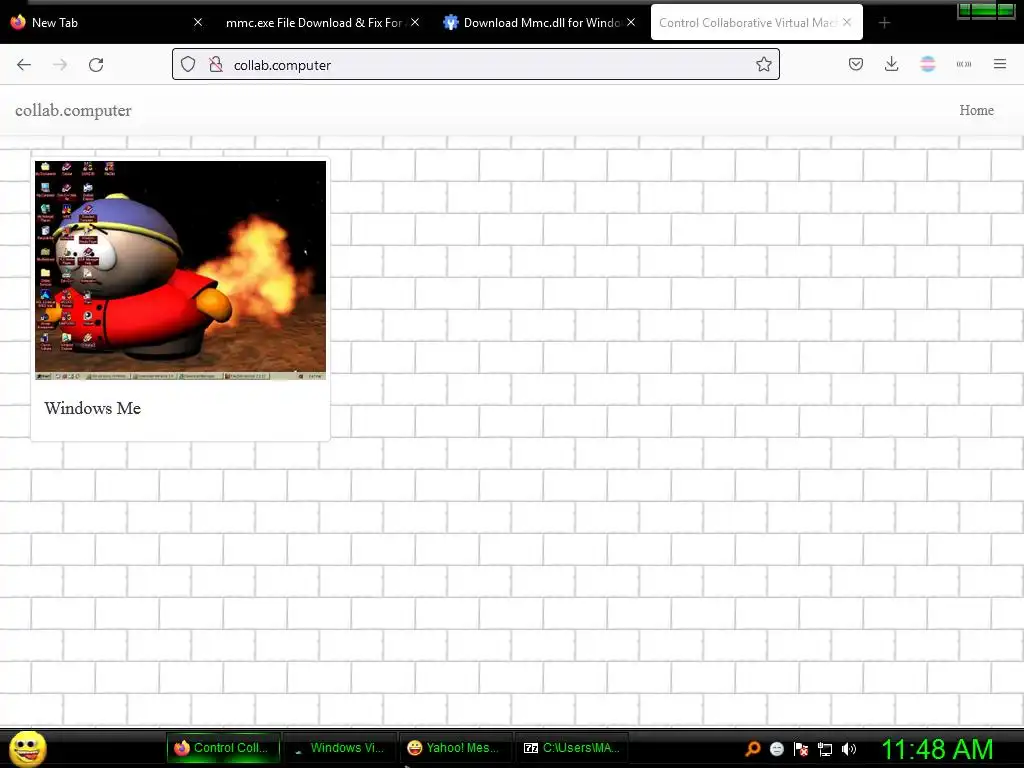Switch to Download Mmc.dll tab

click(x=539, y=23)
